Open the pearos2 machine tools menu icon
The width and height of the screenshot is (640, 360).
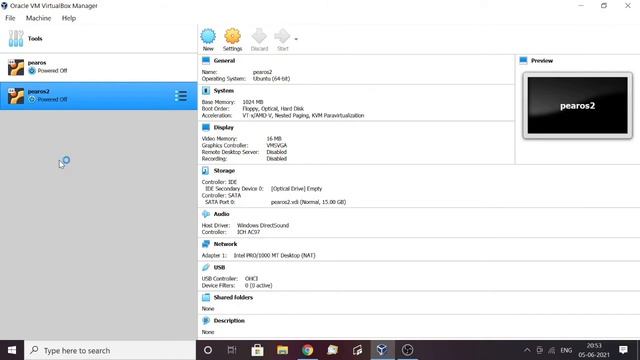pyautogui.click(x=181, y=96)
